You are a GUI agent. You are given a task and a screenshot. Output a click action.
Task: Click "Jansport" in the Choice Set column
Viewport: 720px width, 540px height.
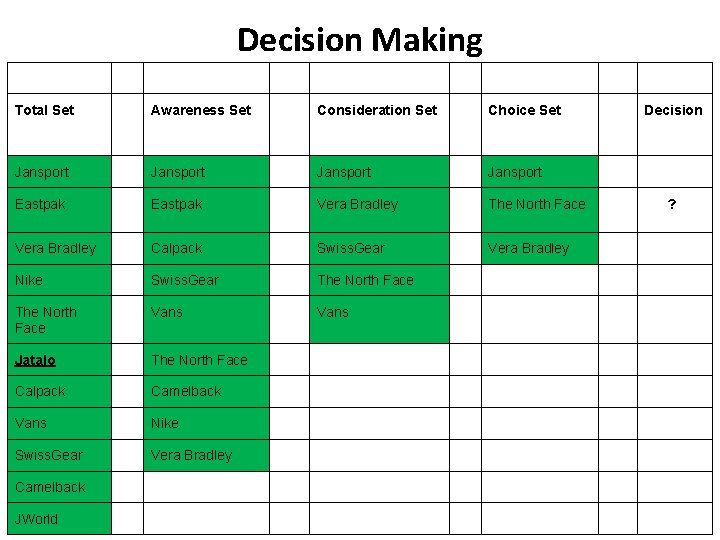tap(515, 172)
